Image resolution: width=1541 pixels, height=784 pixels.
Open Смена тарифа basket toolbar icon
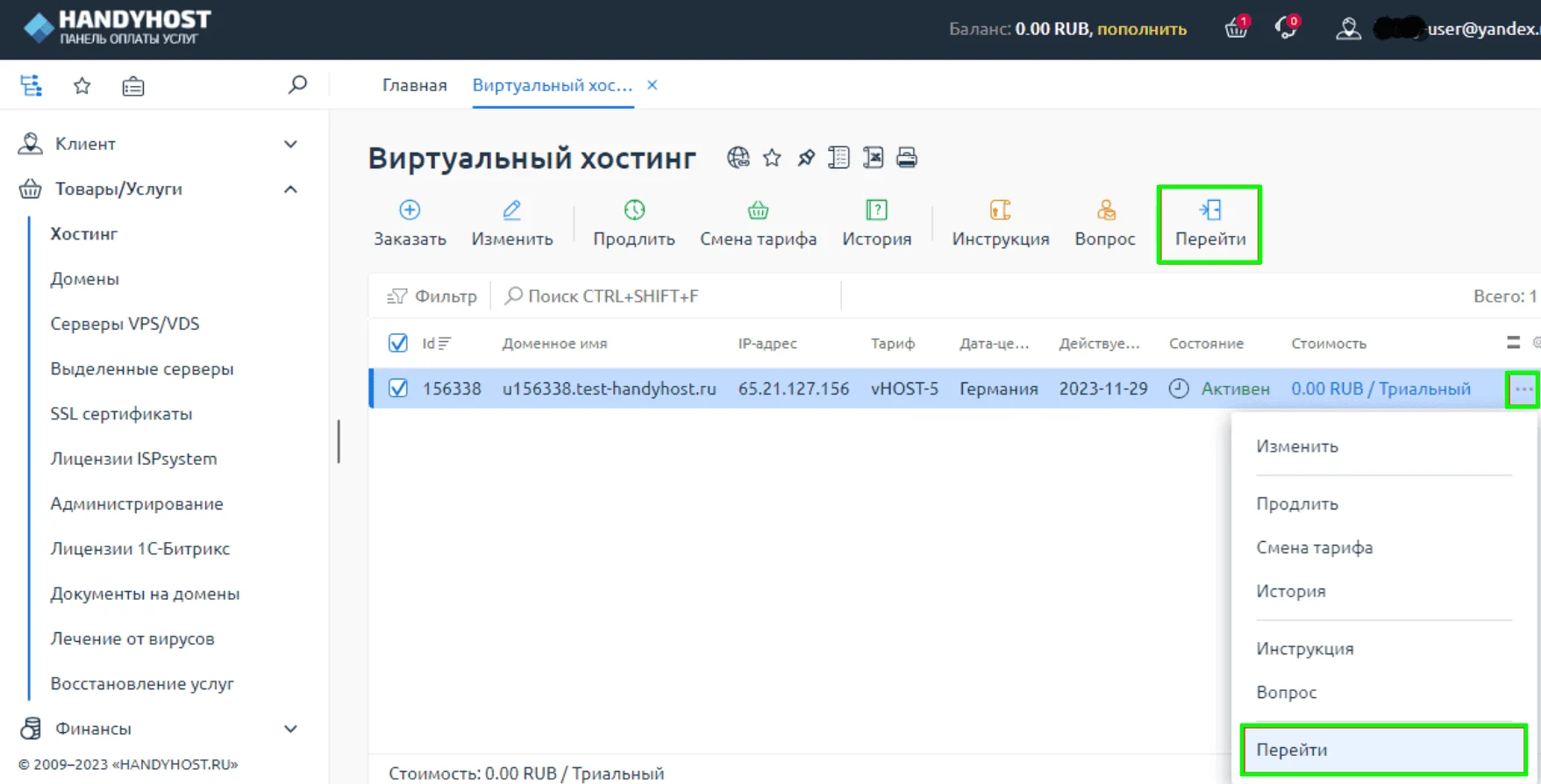coord(758,210)
